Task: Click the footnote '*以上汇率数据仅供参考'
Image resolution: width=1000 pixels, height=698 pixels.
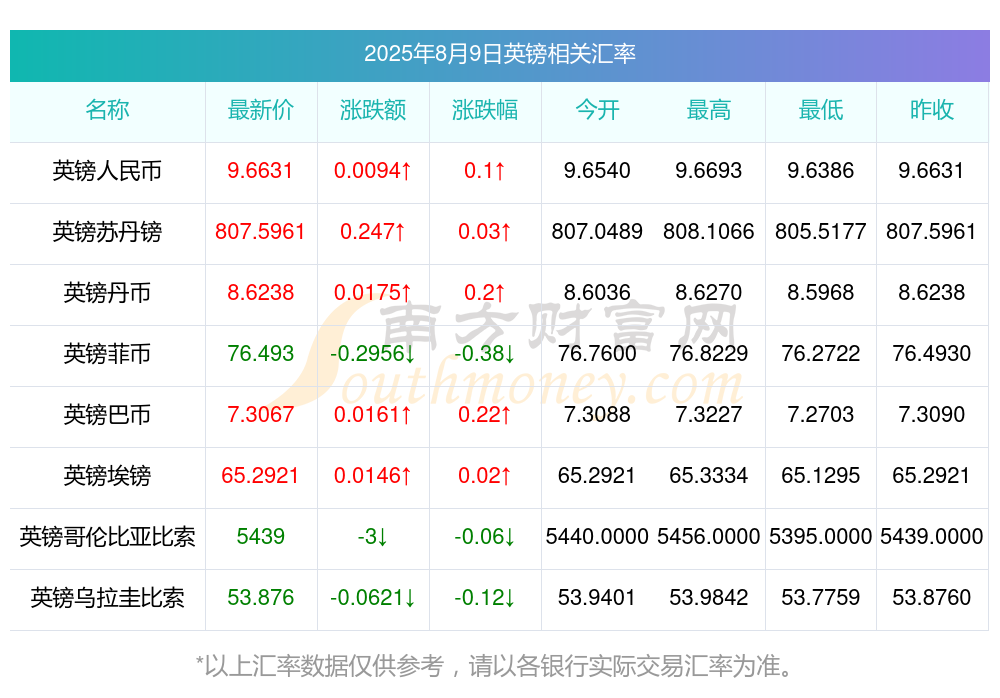Action: pos(320,666)
